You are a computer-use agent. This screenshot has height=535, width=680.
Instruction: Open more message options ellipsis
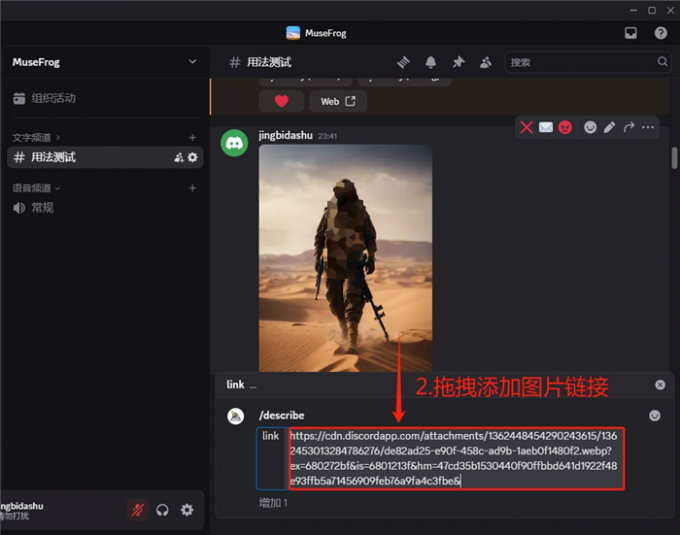click(x=648, y=127)
